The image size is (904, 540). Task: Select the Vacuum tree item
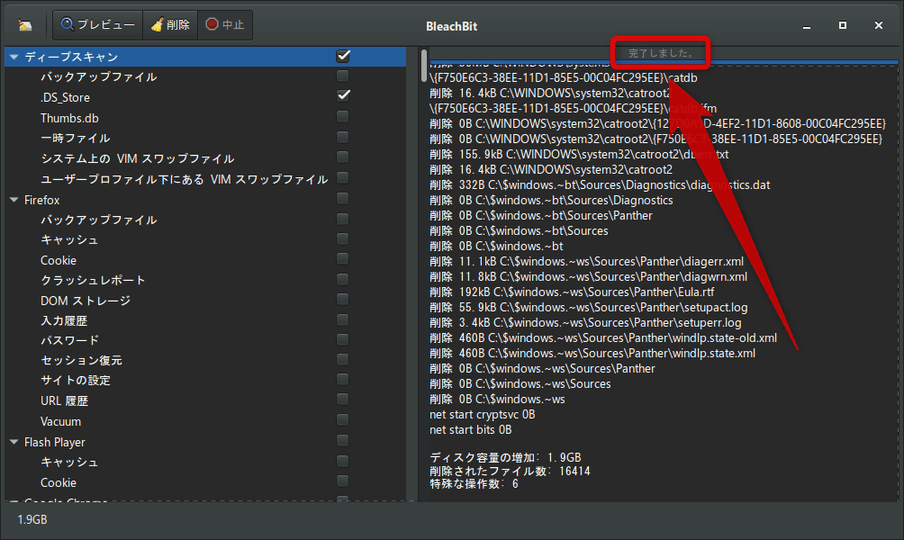61,421
